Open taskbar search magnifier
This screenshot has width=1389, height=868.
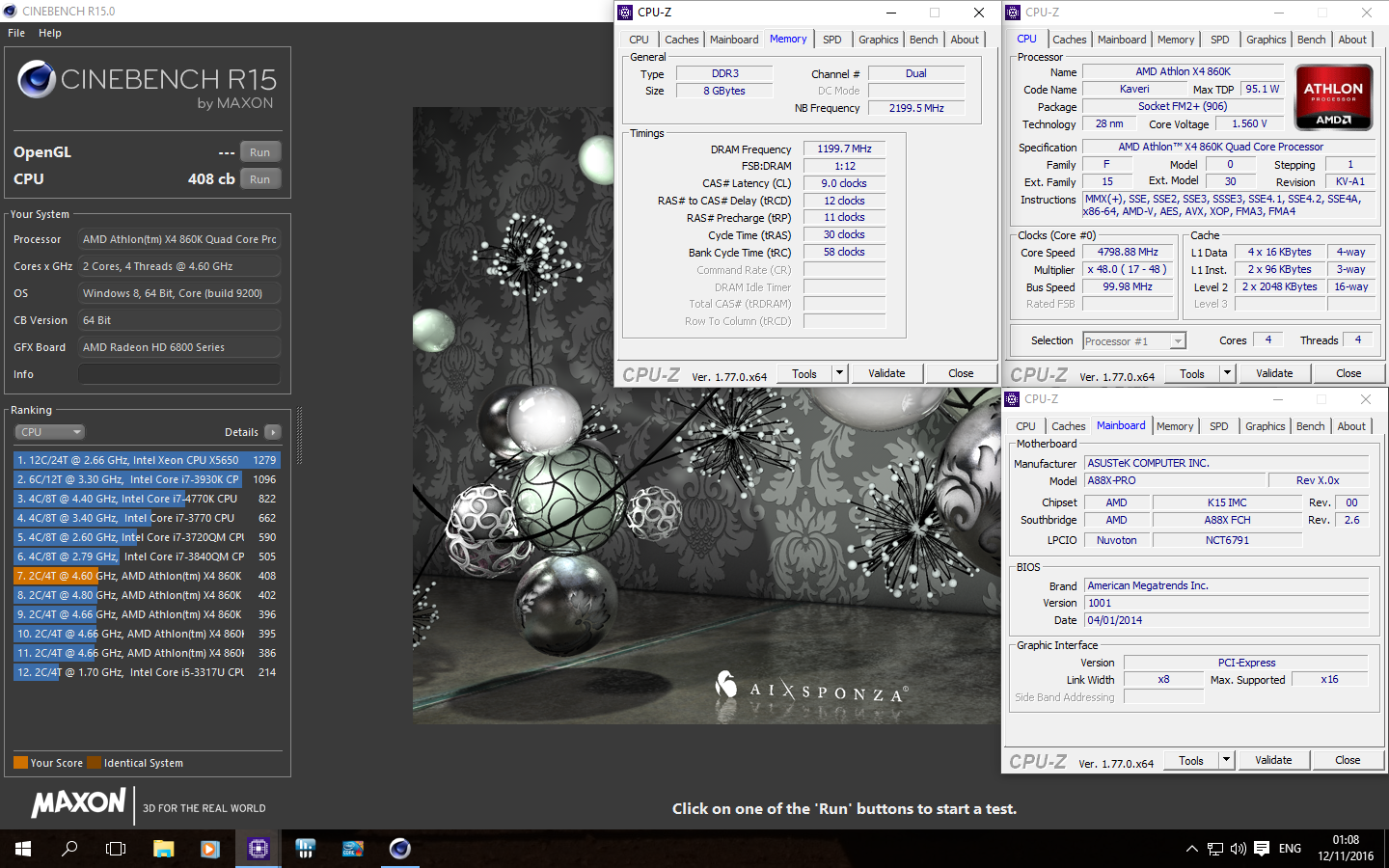coord(69,849)
